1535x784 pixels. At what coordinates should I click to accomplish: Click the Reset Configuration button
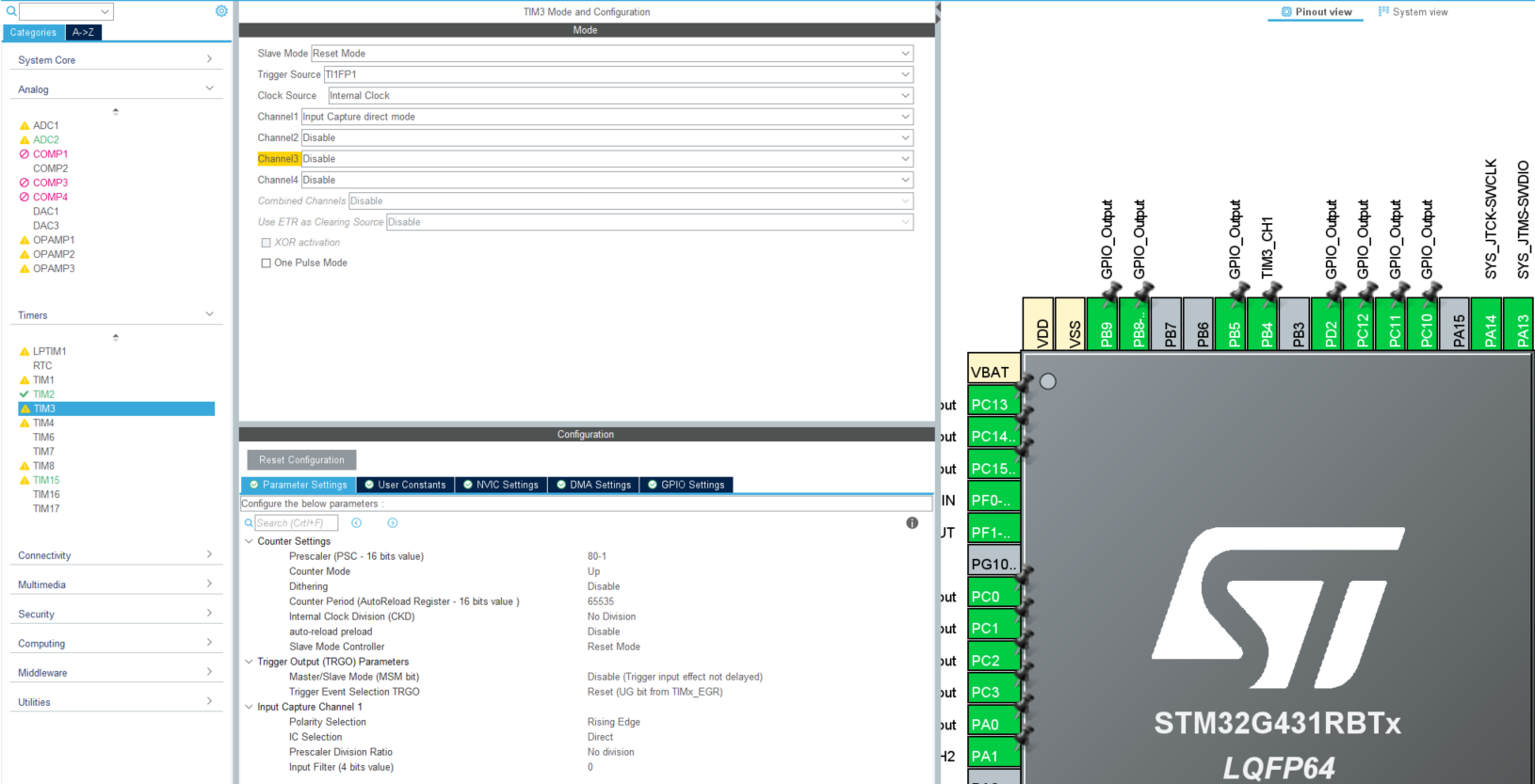[301, 460]
